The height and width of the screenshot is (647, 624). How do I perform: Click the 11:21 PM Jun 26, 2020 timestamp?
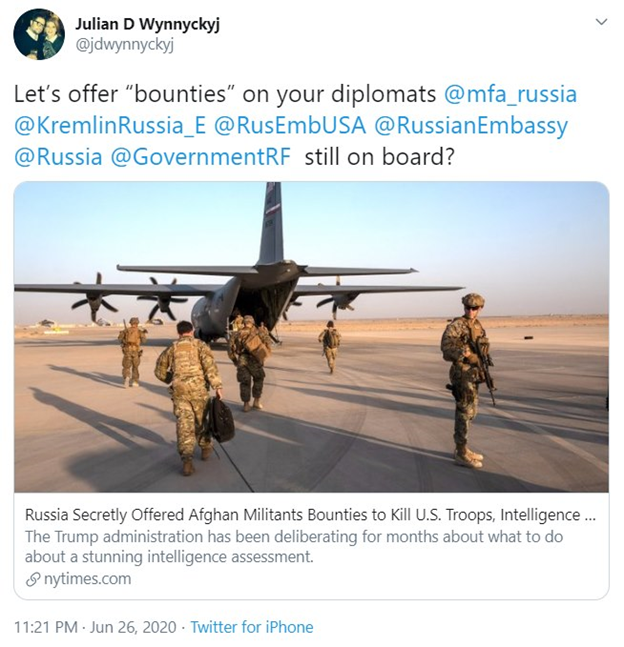(95, 627)
